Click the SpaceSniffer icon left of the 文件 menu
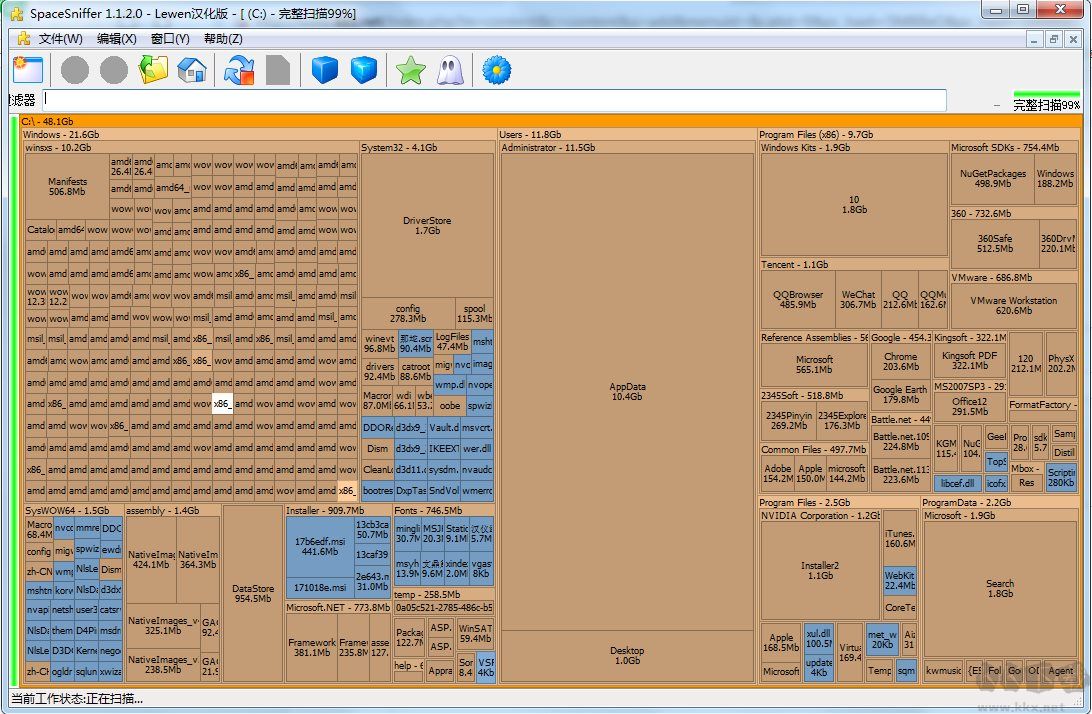The width and height of the screenshot is (1092, 714). coord(24,39)
